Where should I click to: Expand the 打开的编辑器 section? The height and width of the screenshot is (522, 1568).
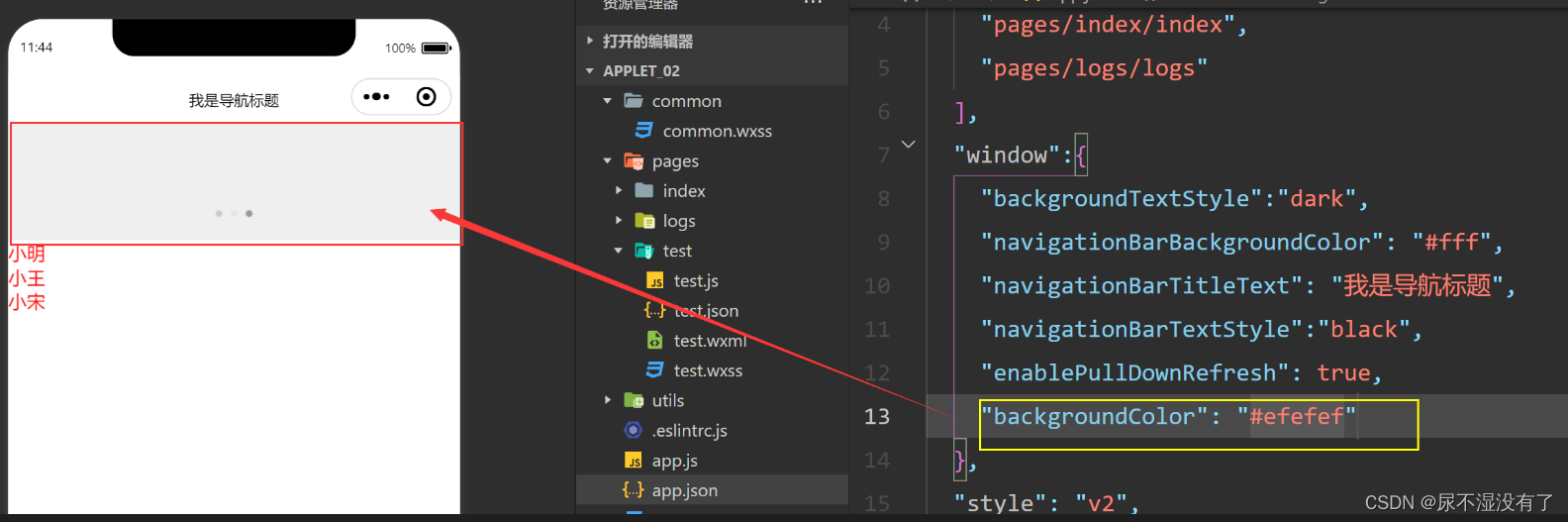tap(590, 41)
